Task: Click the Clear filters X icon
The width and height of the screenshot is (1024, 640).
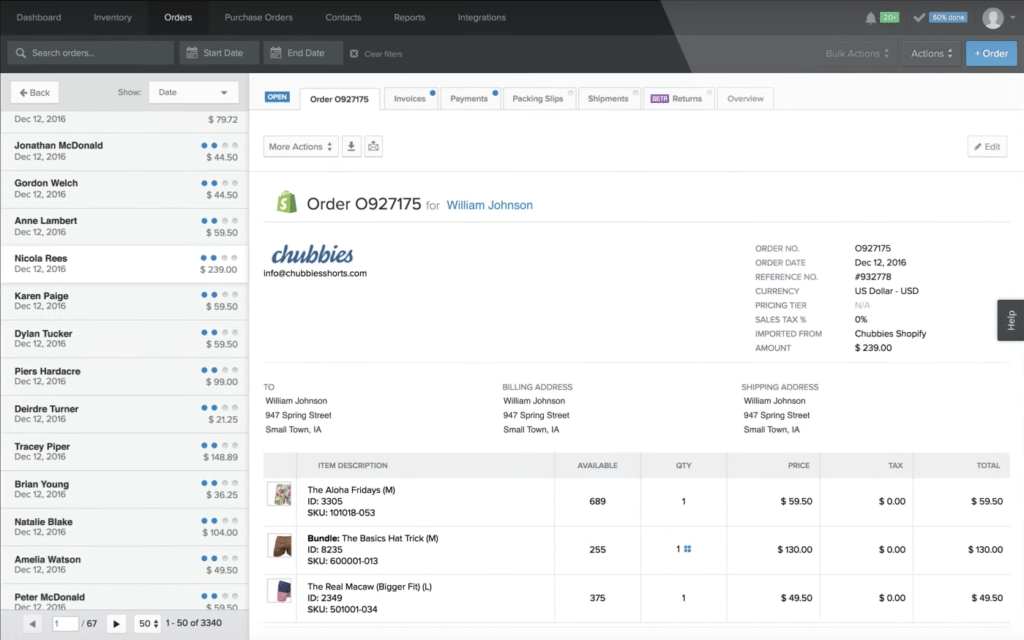Action: 354,54
